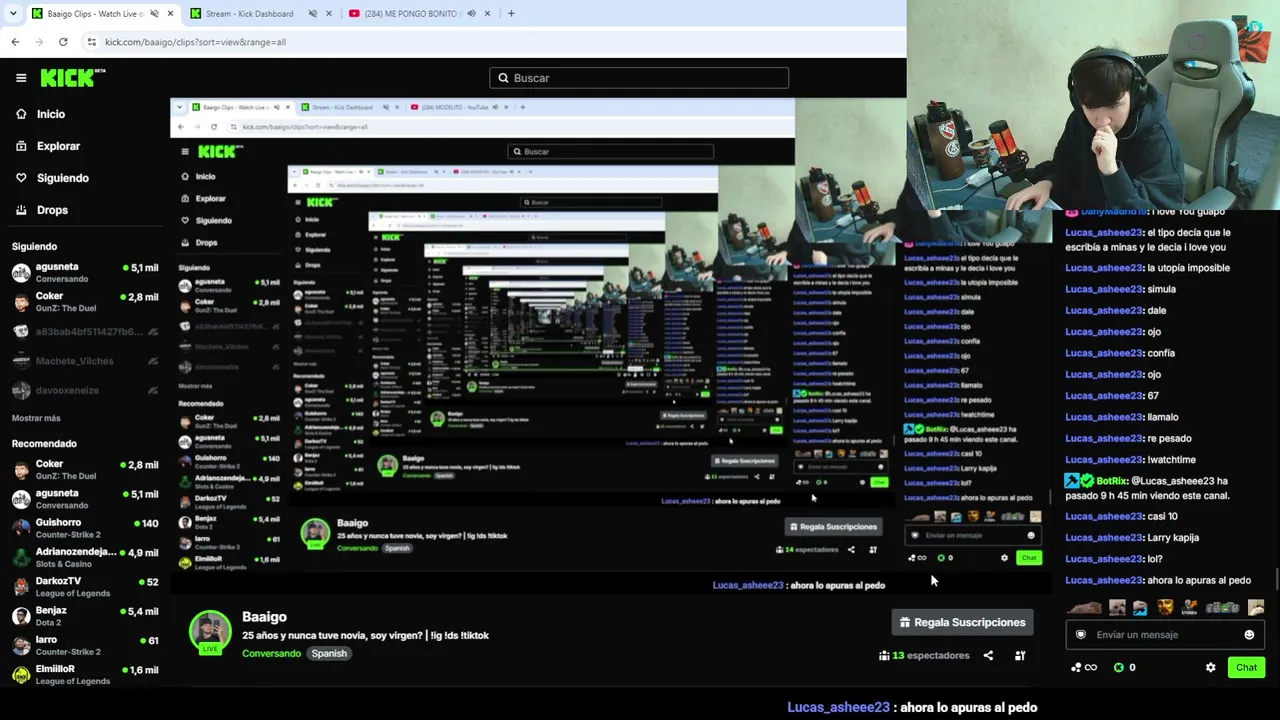Screen dimensions: 1280x720
Task: Click the Buscar search field
Action: [639, 78]
